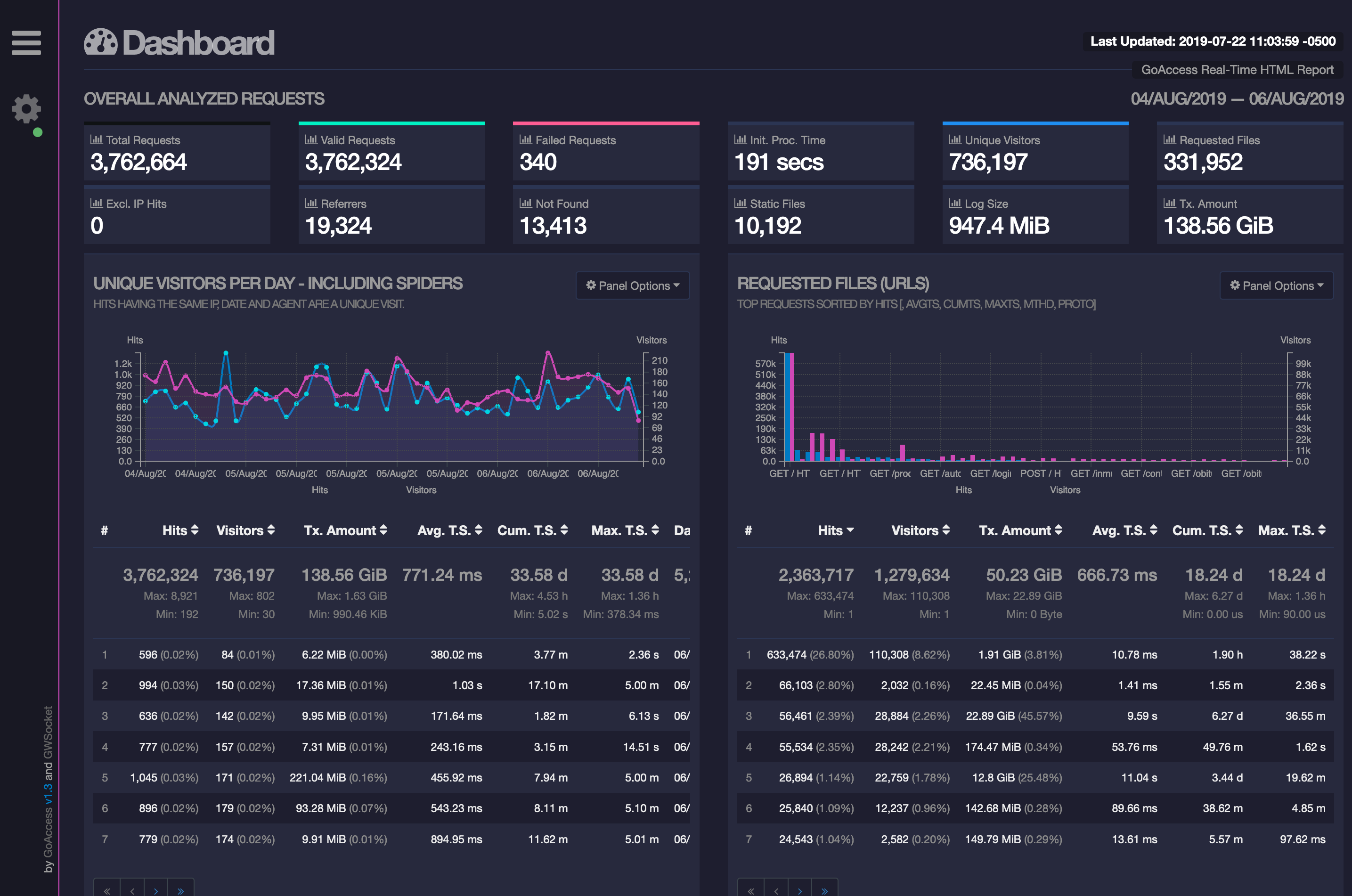The image size is (1352, 896).
Task: Open Panel Options for Unique Visitors Per Day
Action: (633, 286)
